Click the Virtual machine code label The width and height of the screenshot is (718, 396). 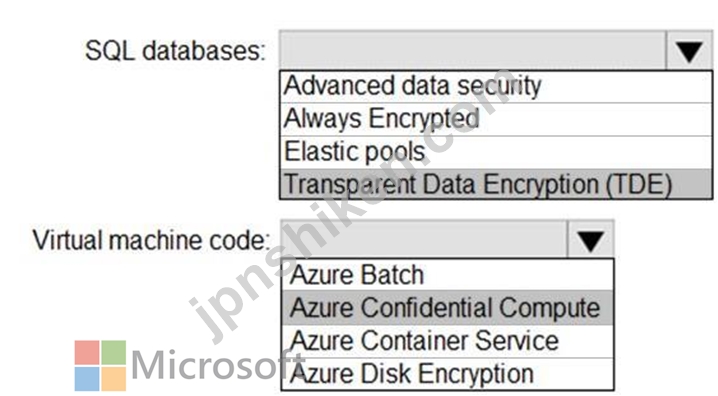tap(151, 240)
